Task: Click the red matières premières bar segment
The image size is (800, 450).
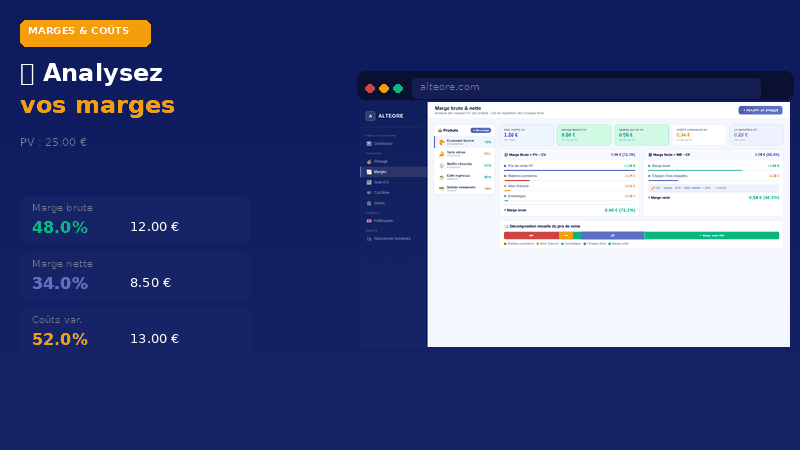Action: pyautogui.click(x=531, y=236)
